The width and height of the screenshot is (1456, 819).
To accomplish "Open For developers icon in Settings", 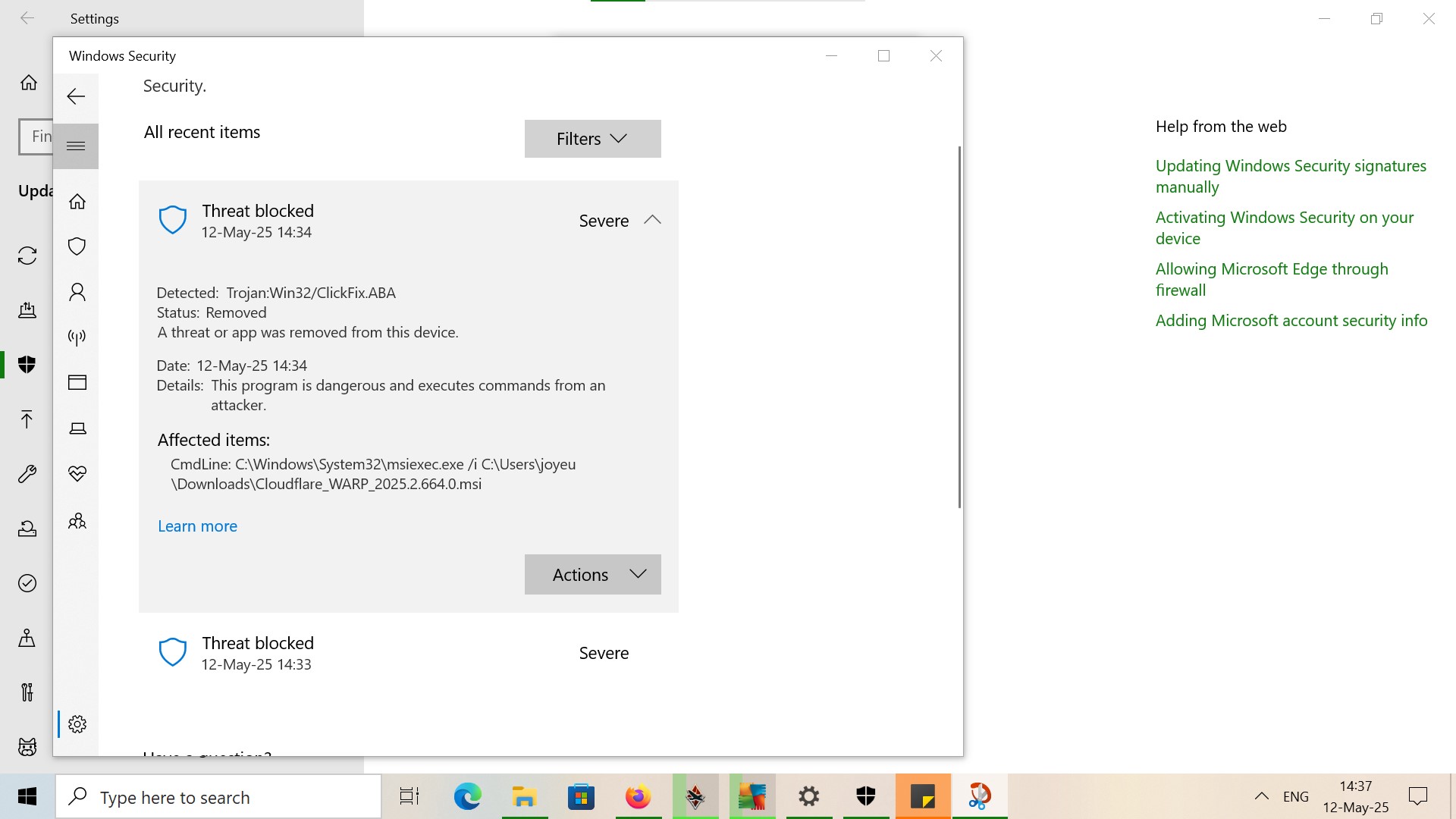I will [x=27, y=692].
